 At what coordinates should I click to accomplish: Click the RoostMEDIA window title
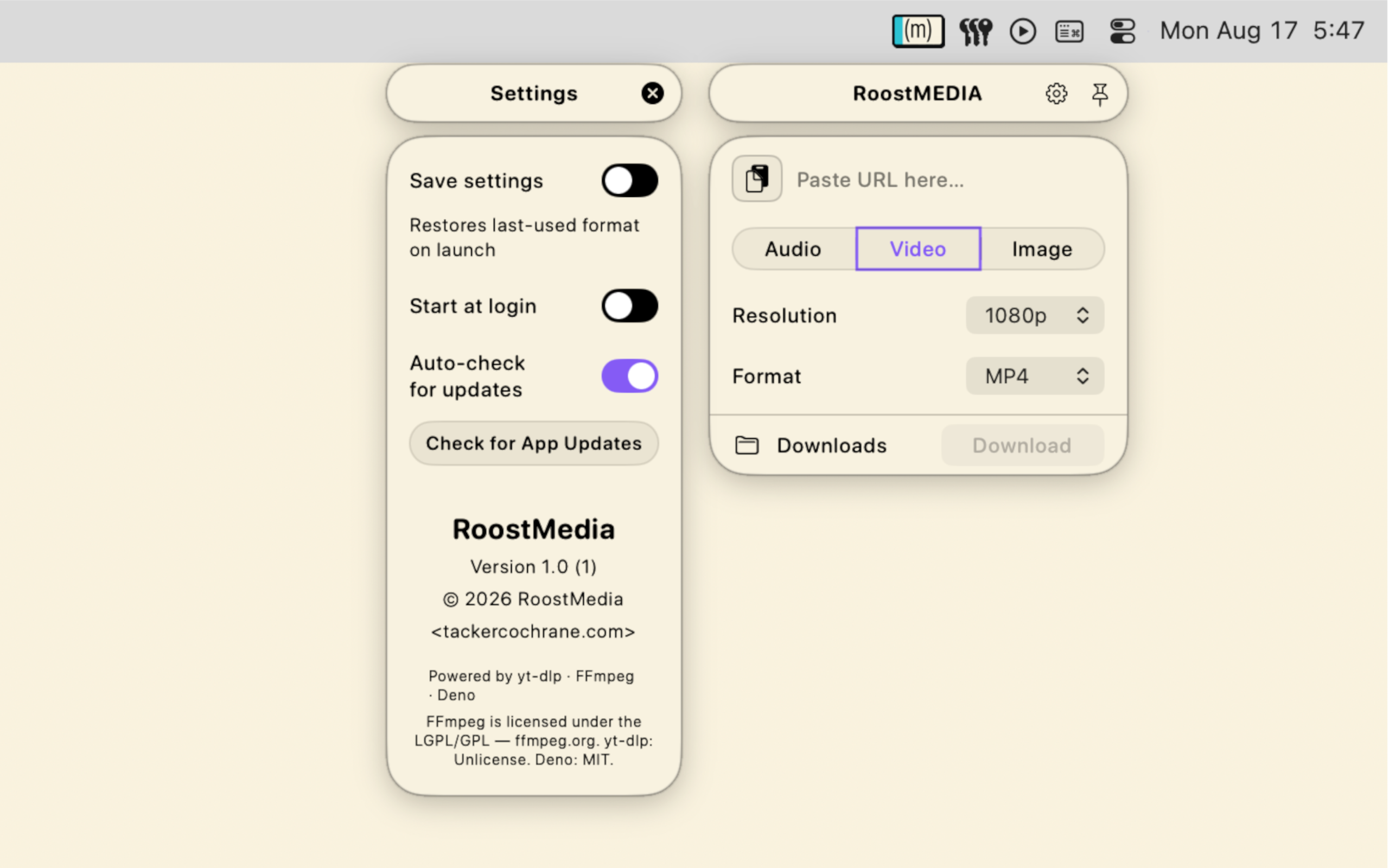(918, 93)
